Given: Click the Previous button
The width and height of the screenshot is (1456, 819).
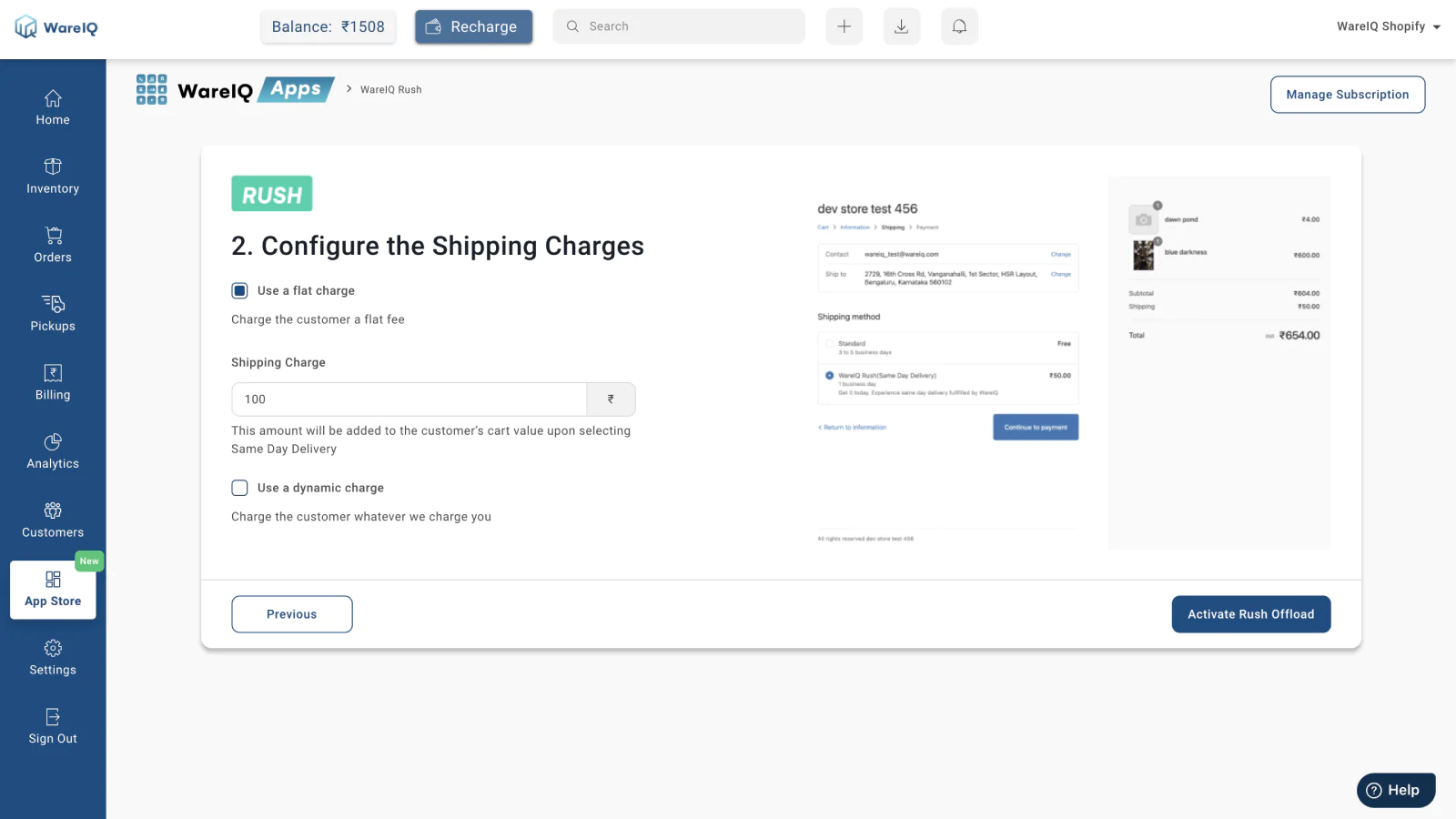Looking at the screenshot, I should [x=292, y=614].
